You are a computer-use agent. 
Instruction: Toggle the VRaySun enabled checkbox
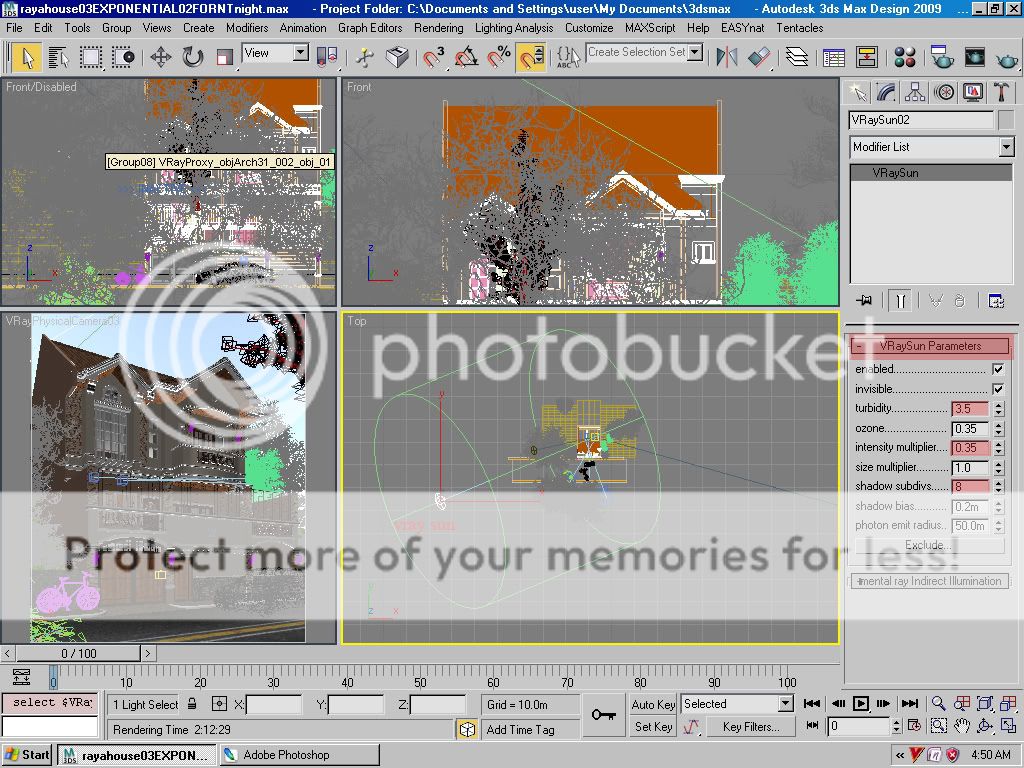coord(998,369)
